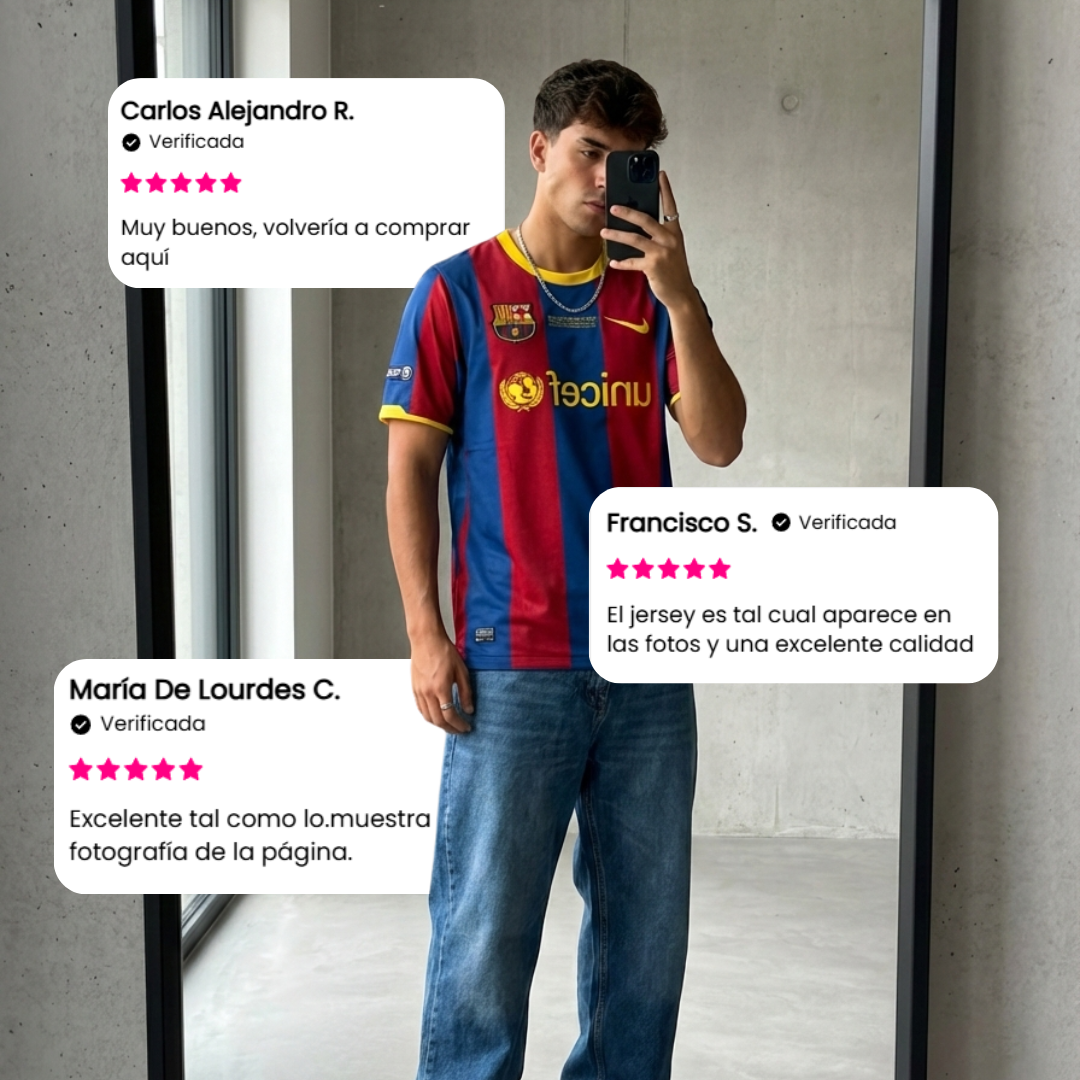Click the Nike swoosh on the jersey

[627, 323]
